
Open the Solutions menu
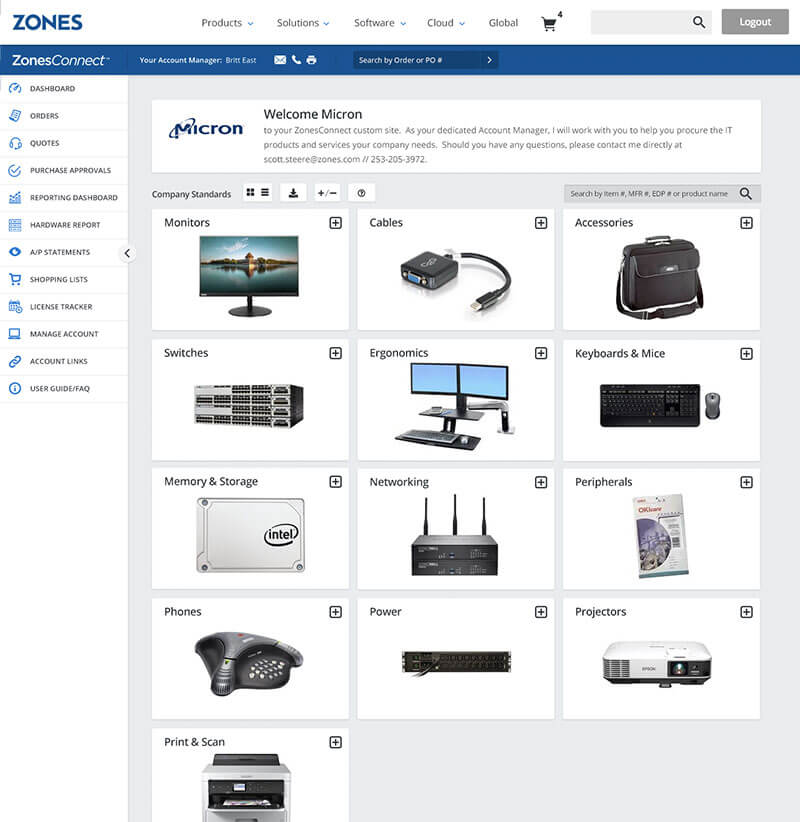coord(303,23)
